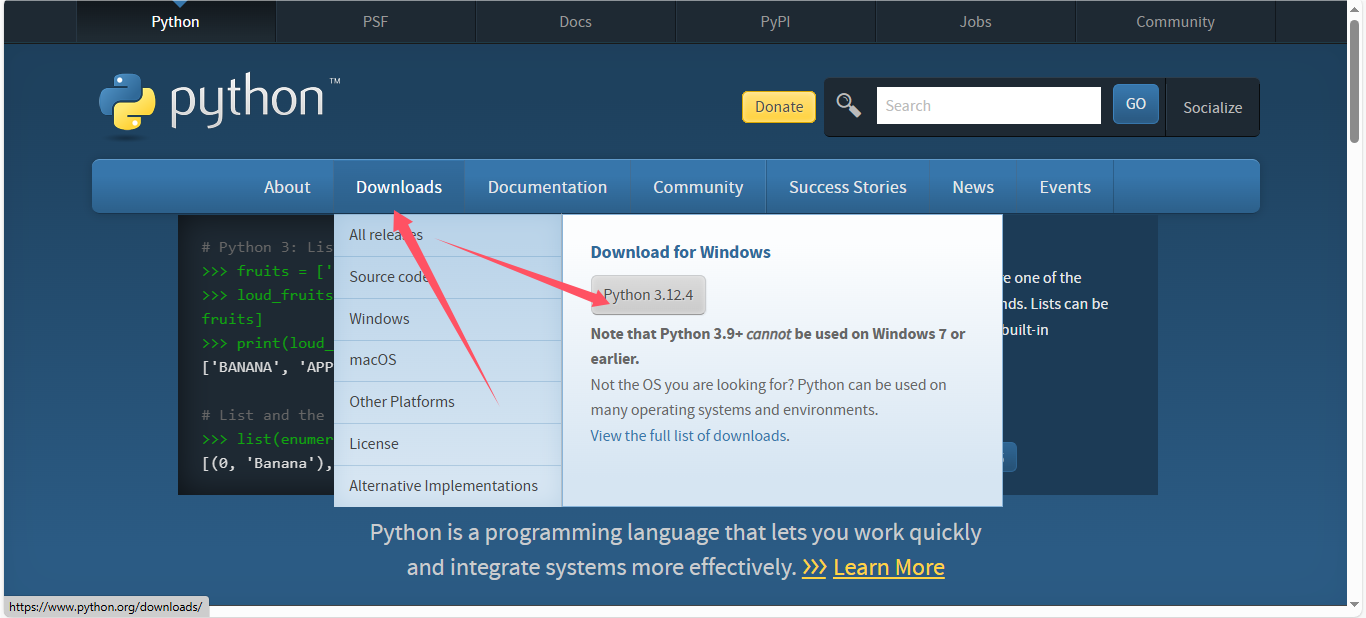Choose All releases in Downloads menu
The width and height of the screenshot is (1366, 618).
pyautogui.click(x=448, y=235)
